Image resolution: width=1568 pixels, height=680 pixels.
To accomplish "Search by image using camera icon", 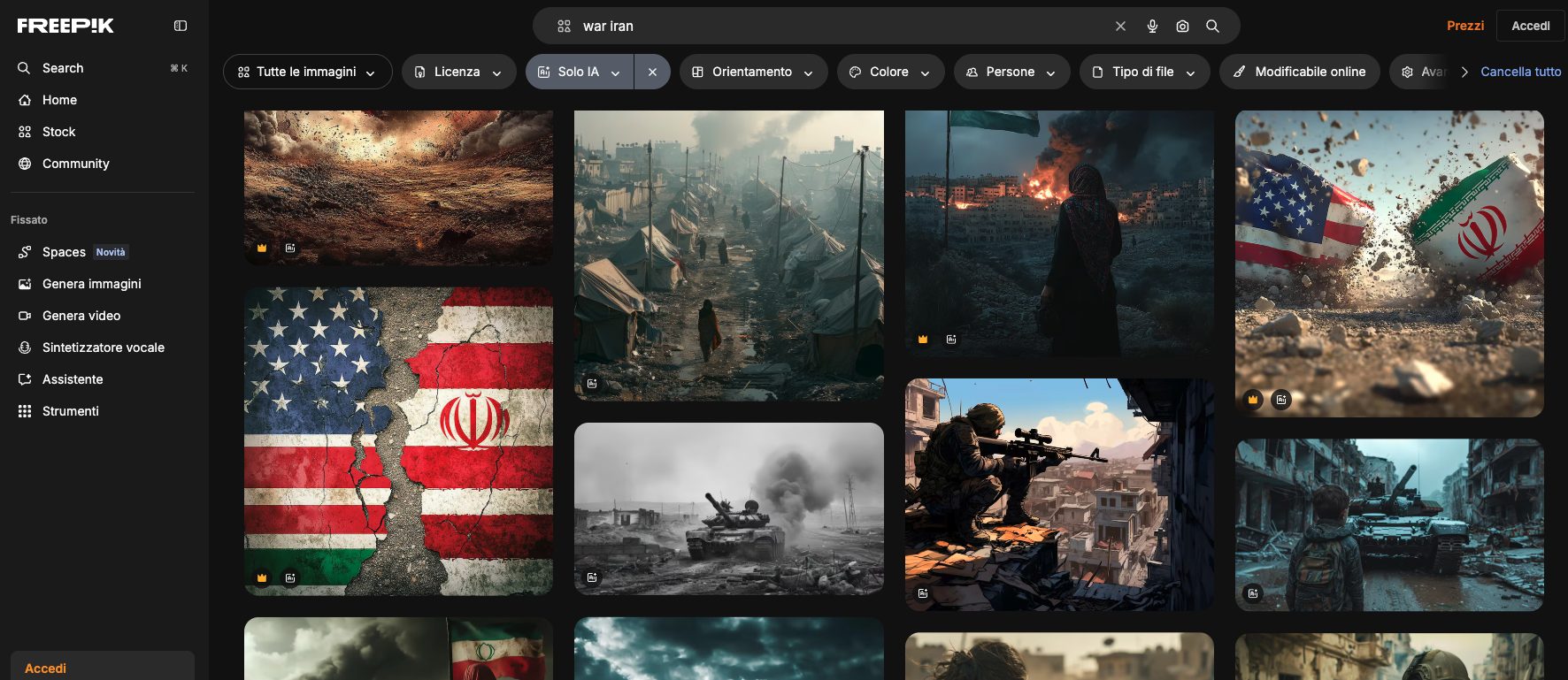I will click(1182, 27).
